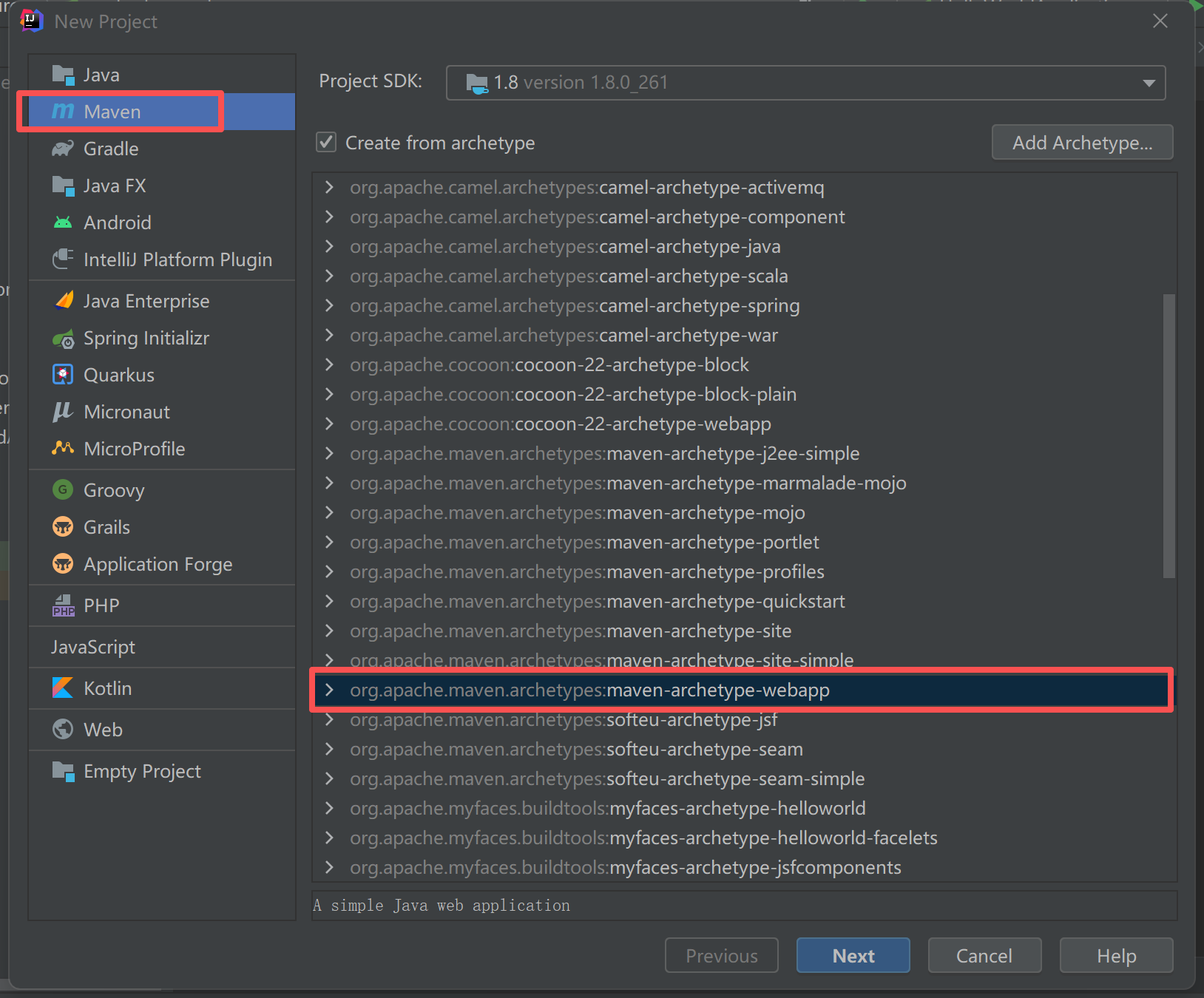
Task: Select softeu-archetype-seam-simple row
Action: point(744,778)
